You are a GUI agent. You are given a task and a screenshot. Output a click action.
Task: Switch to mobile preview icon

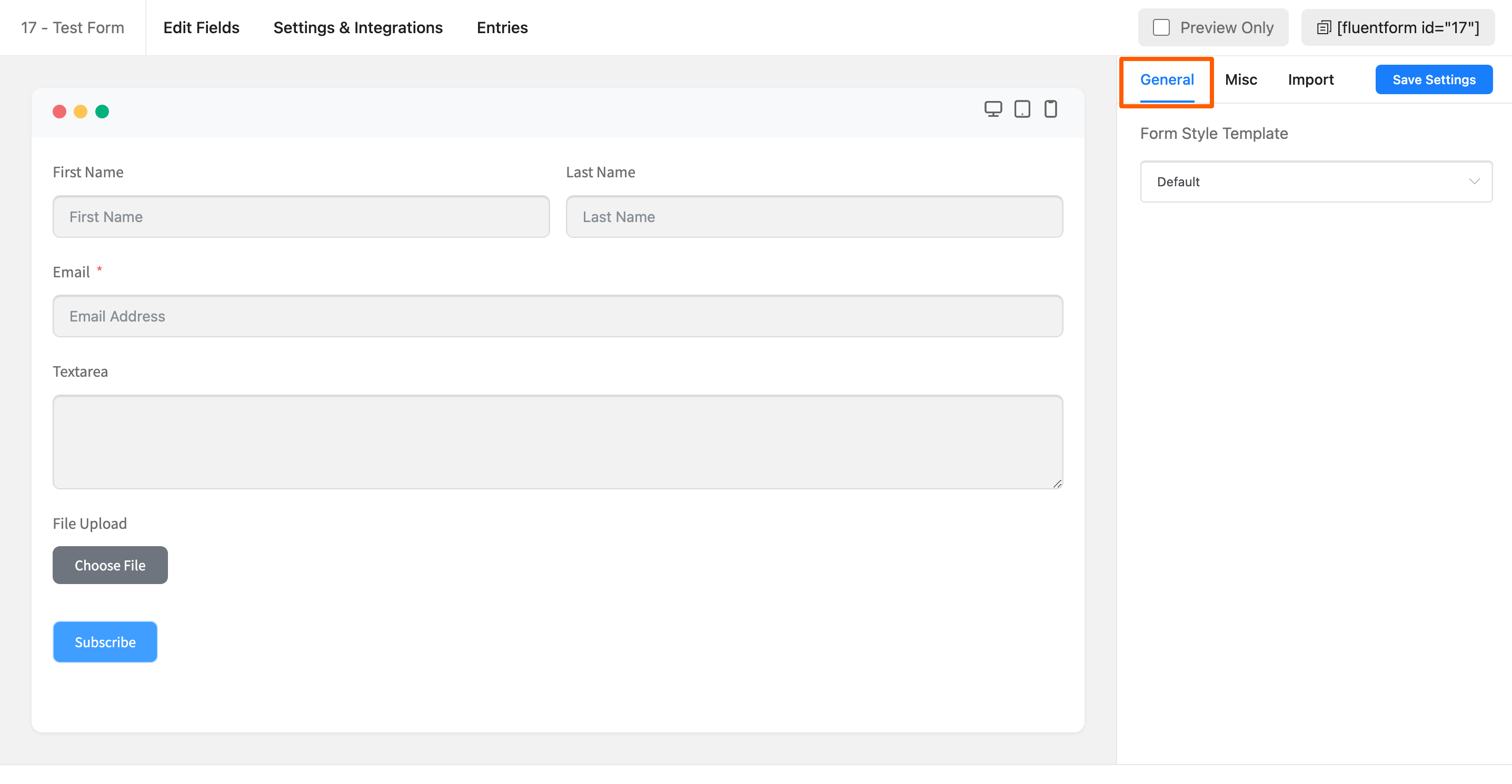(1051, 109)
